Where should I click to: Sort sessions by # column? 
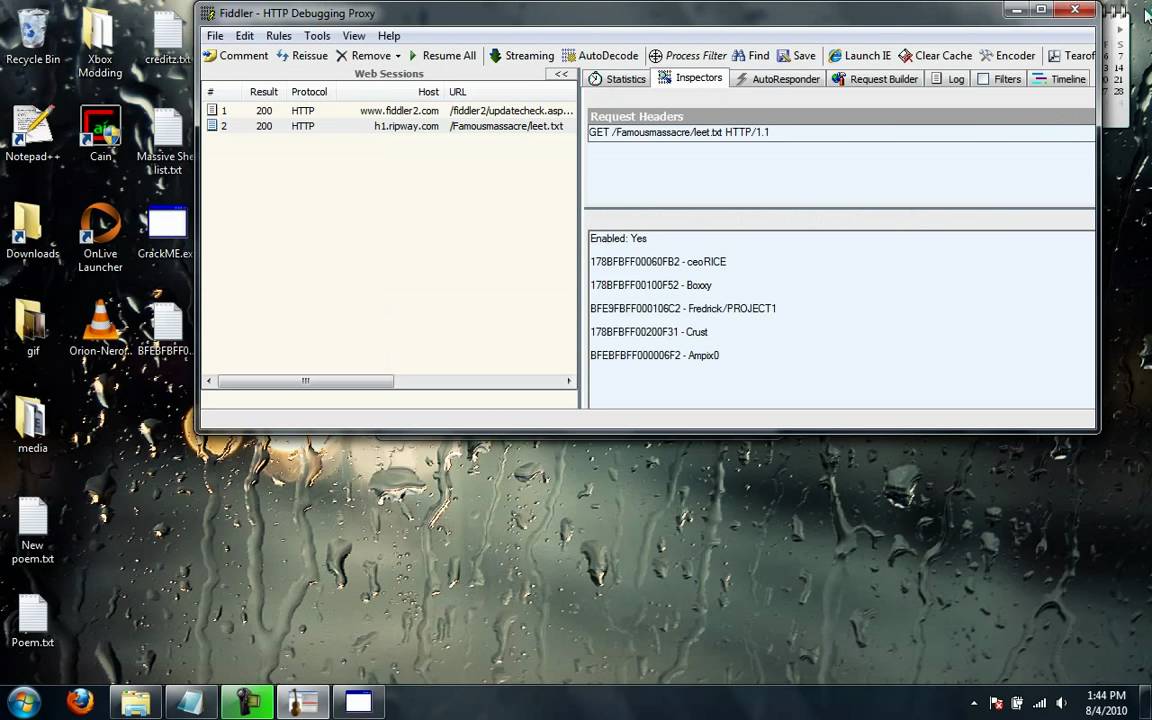222,92
